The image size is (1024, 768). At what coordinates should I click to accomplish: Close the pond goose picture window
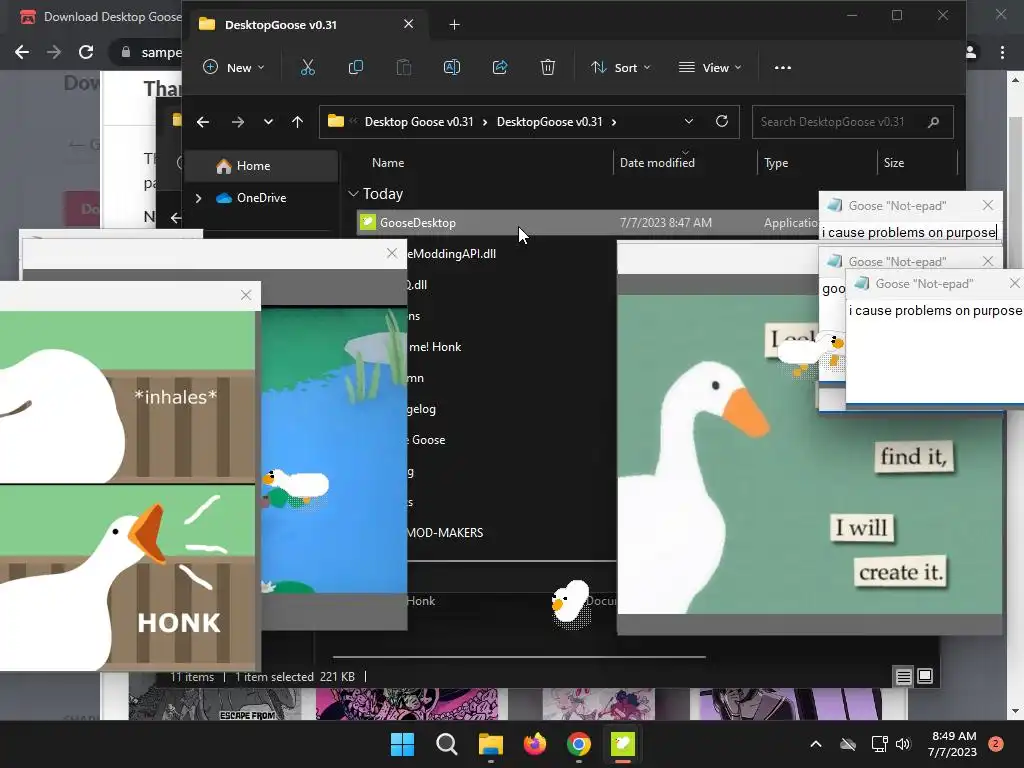[x=392, y=253]
